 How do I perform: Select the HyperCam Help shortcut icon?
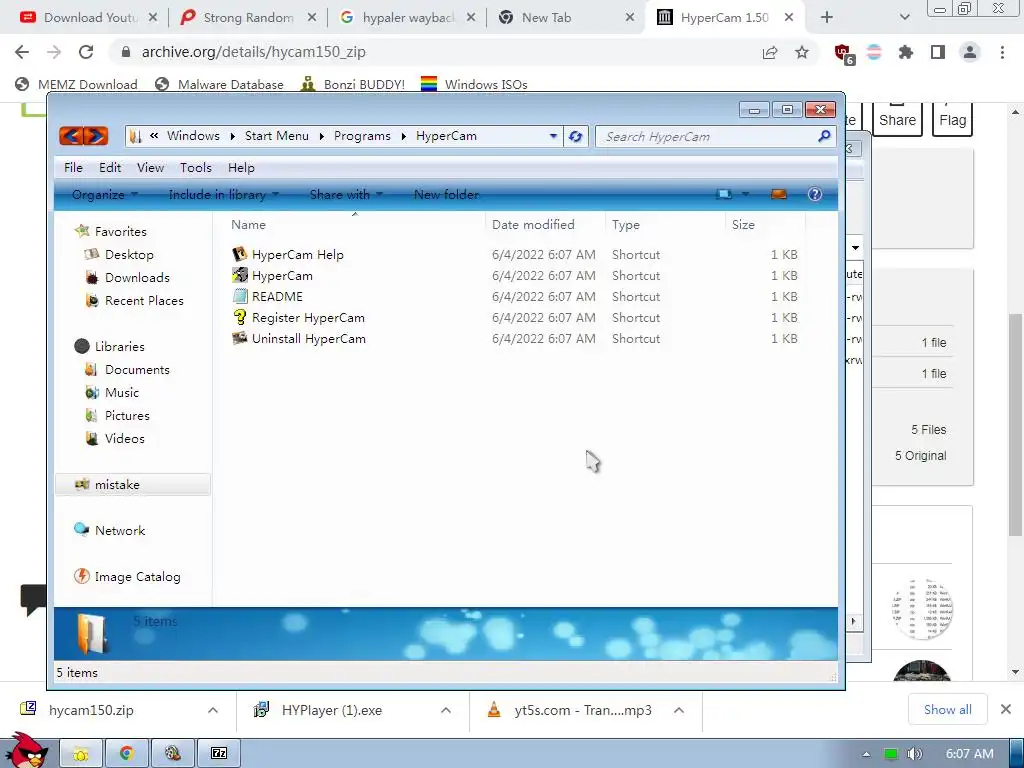pos(240,254)
